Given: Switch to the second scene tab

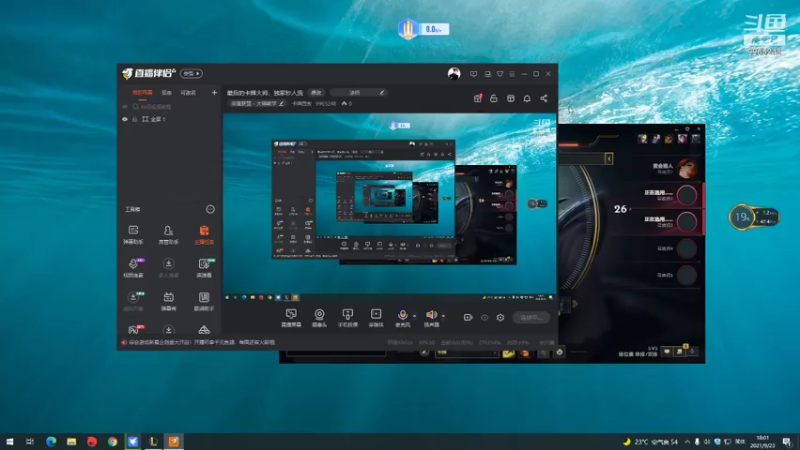Looking at the screenshot, I should [x=166, y=92].
